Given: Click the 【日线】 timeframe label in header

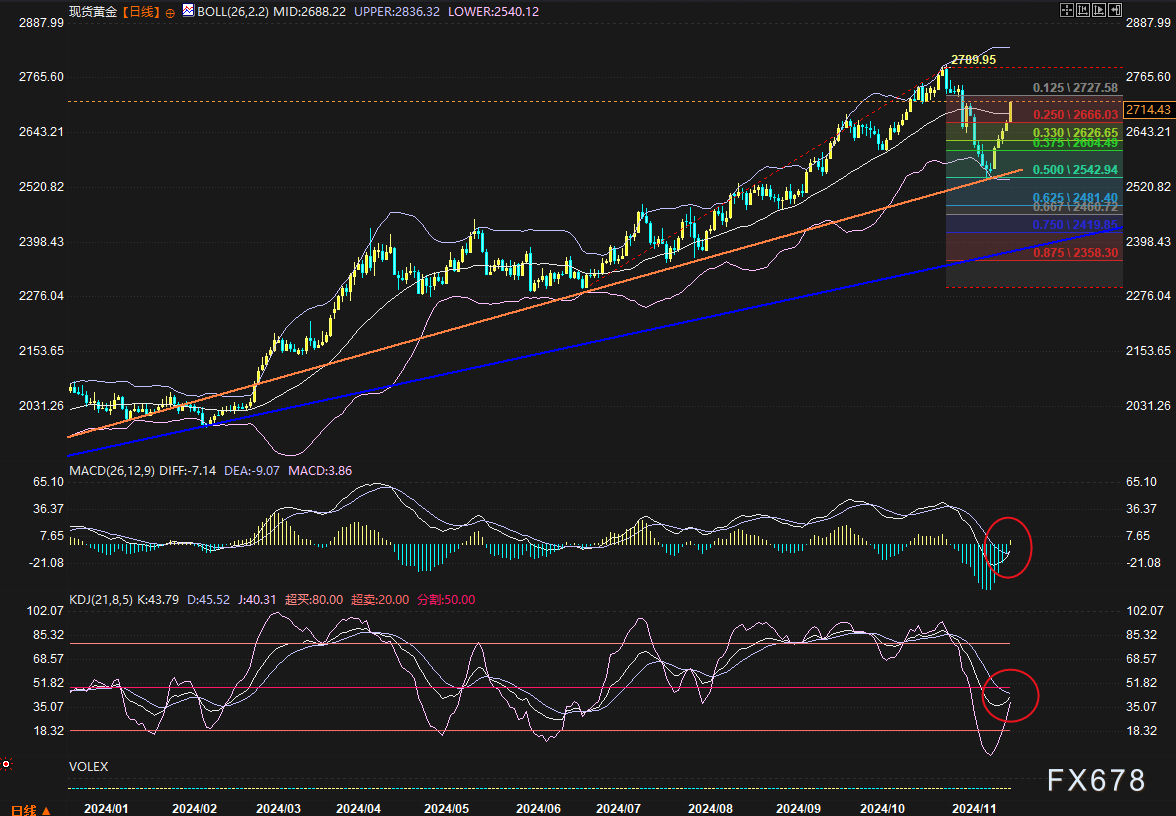Looking at the screenshot, I should click(x=140, y=12).
